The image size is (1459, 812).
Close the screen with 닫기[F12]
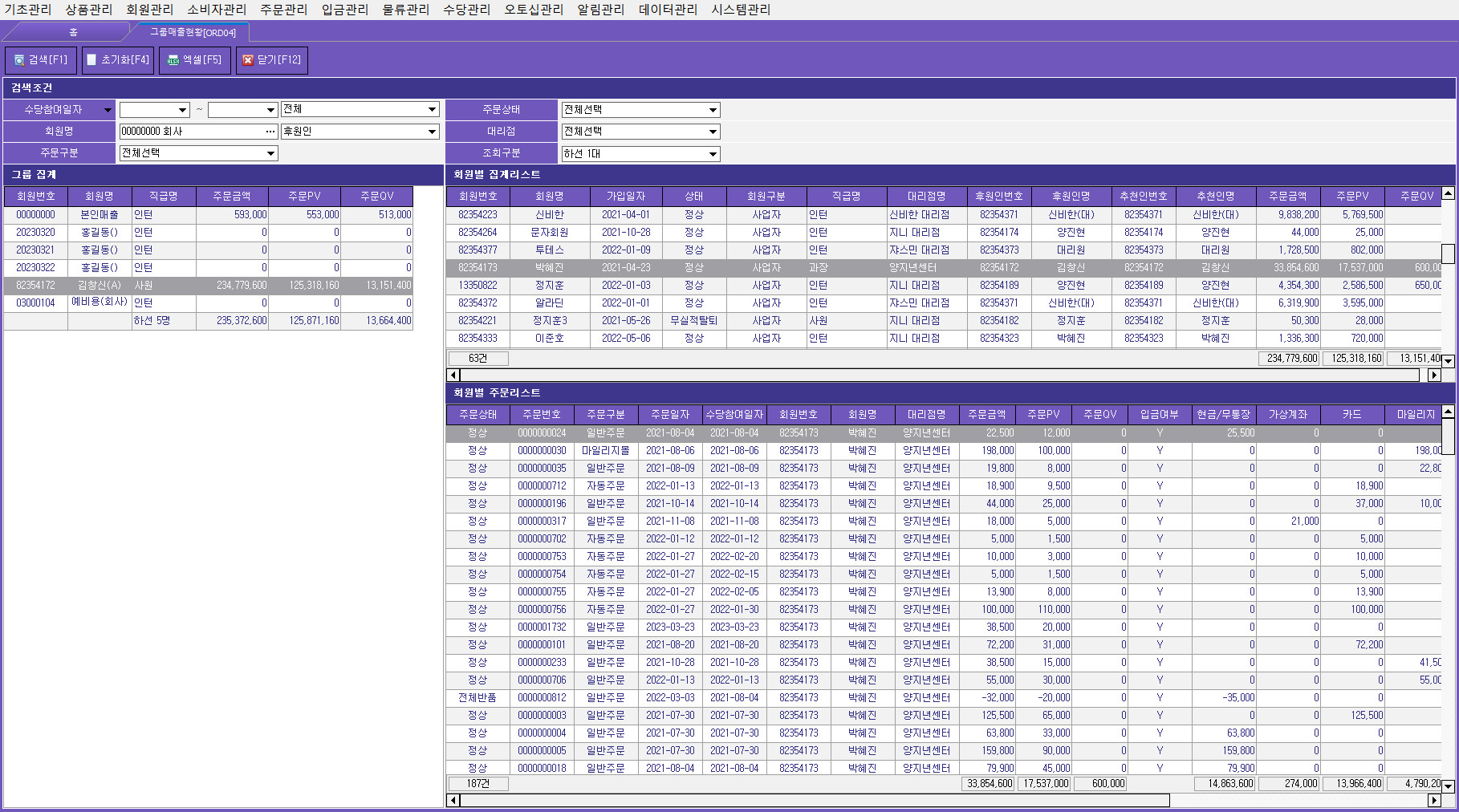[272, 60]
